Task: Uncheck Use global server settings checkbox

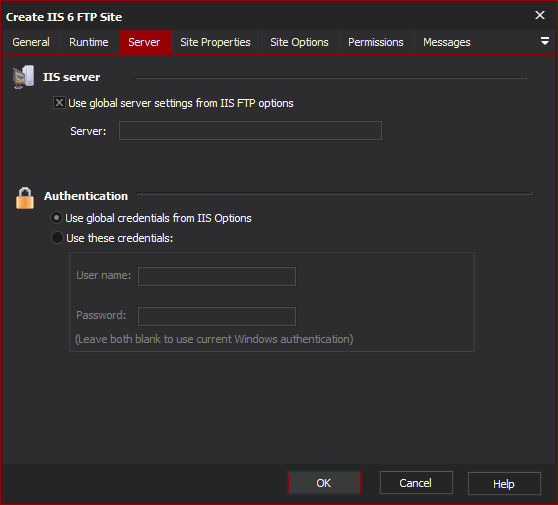Action: [x=59, y=103]
